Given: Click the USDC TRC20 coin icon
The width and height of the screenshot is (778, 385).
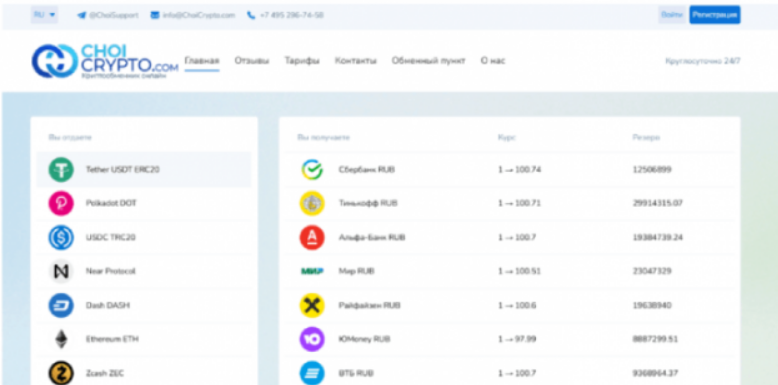Looking at the screenshot, I should (61, 237).
